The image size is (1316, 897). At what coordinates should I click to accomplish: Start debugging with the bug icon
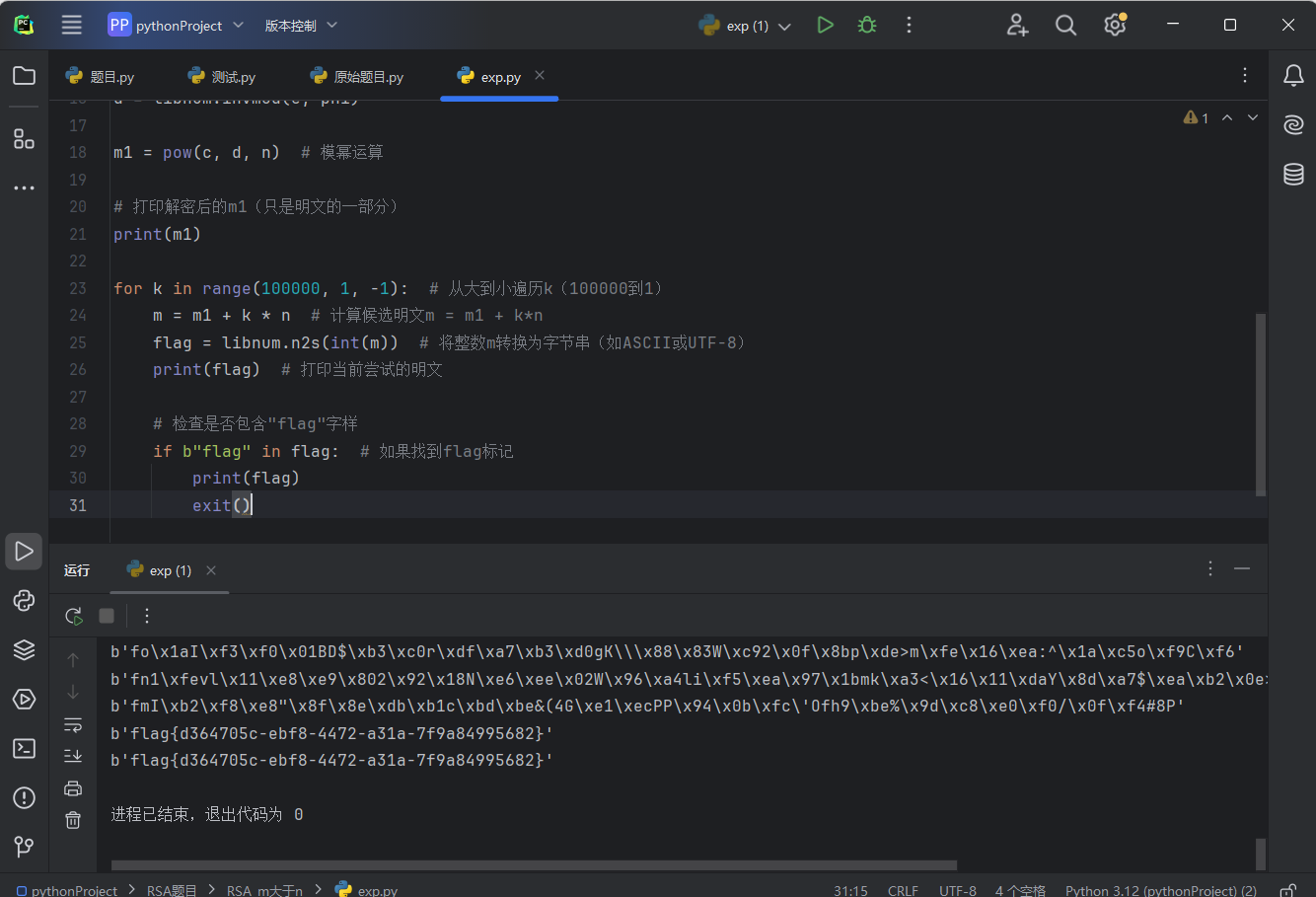point(866,25)
